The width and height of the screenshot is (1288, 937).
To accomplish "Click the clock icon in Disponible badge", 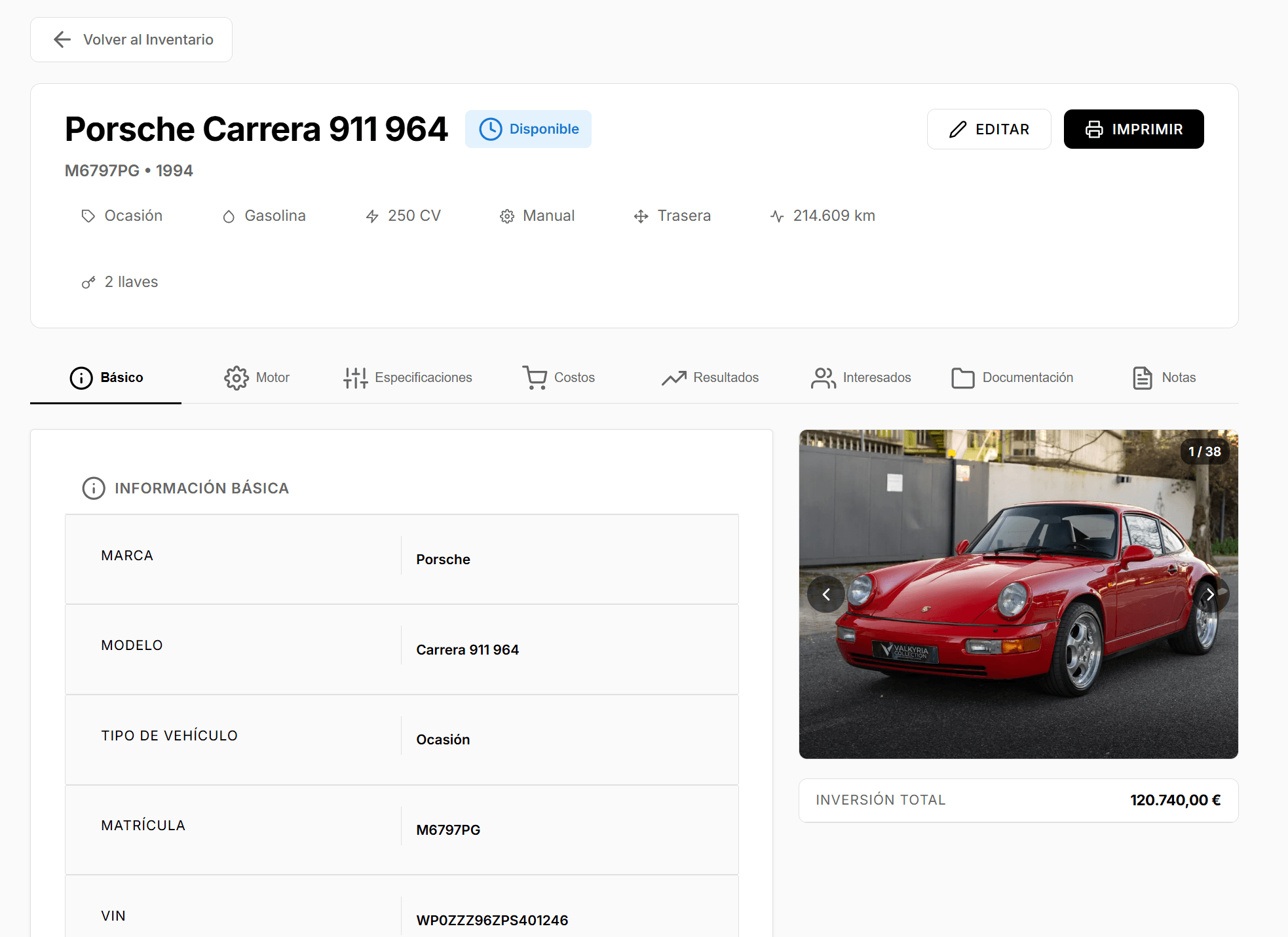I will [490, 129].
